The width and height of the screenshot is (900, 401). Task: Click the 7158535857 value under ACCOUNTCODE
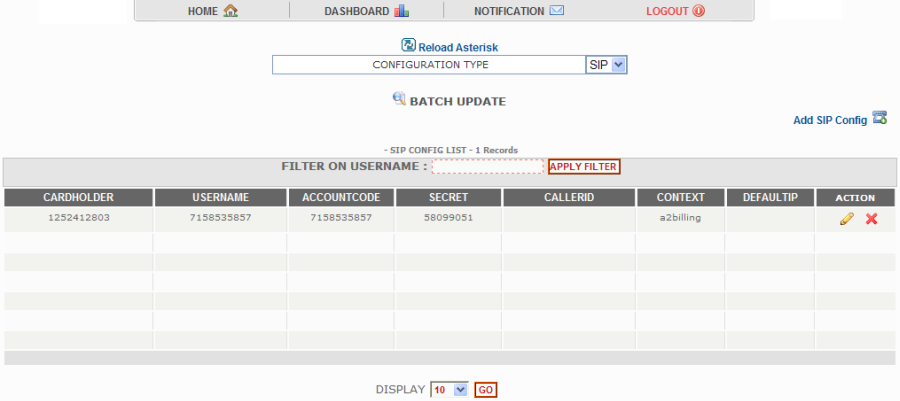[x=341, y=218]
